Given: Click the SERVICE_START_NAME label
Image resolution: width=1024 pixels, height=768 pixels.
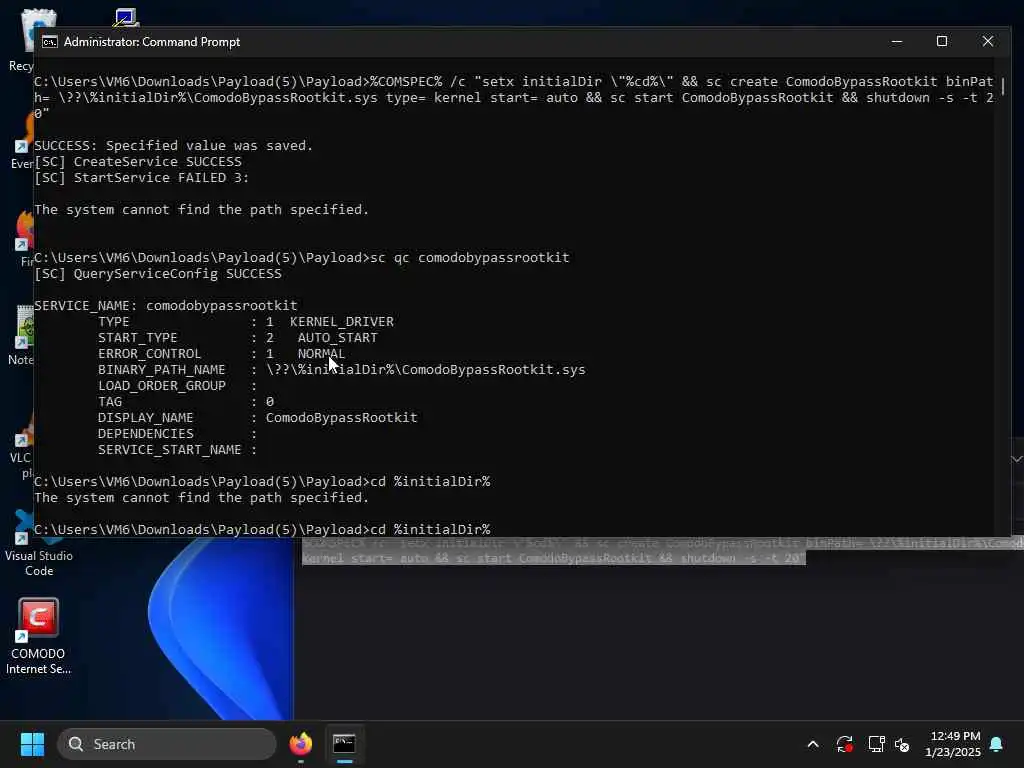Looking at the screenshot, I should [170, 449].
